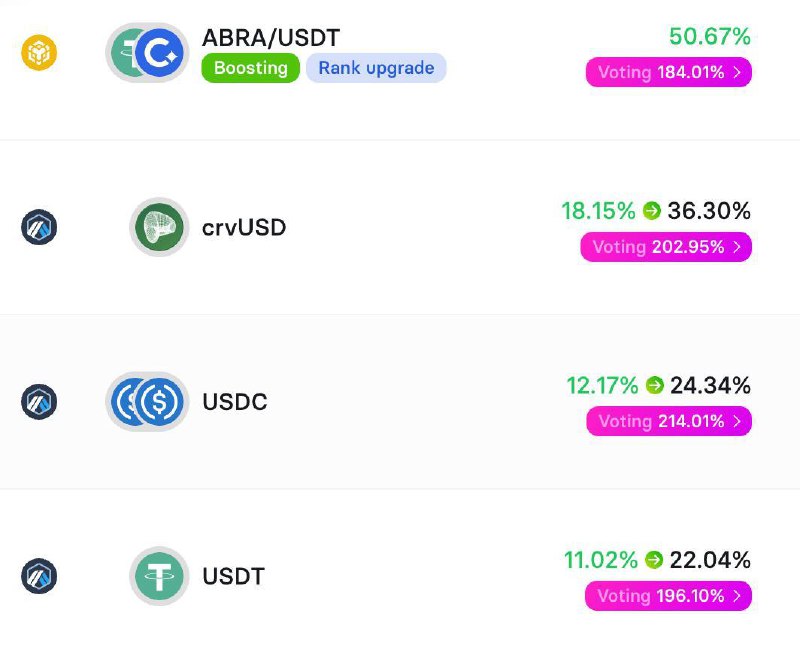Click the green arrow next to 18.15%

[652, 210]
